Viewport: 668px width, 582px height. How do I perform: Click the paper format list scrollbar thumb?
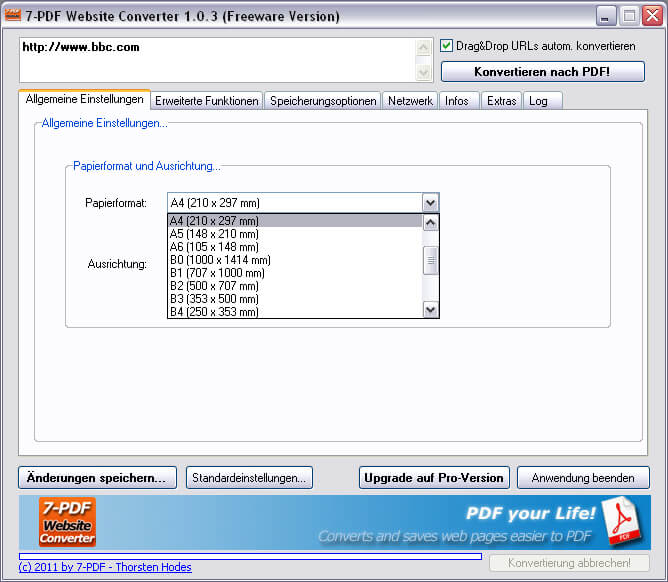(x=431, y=260)
